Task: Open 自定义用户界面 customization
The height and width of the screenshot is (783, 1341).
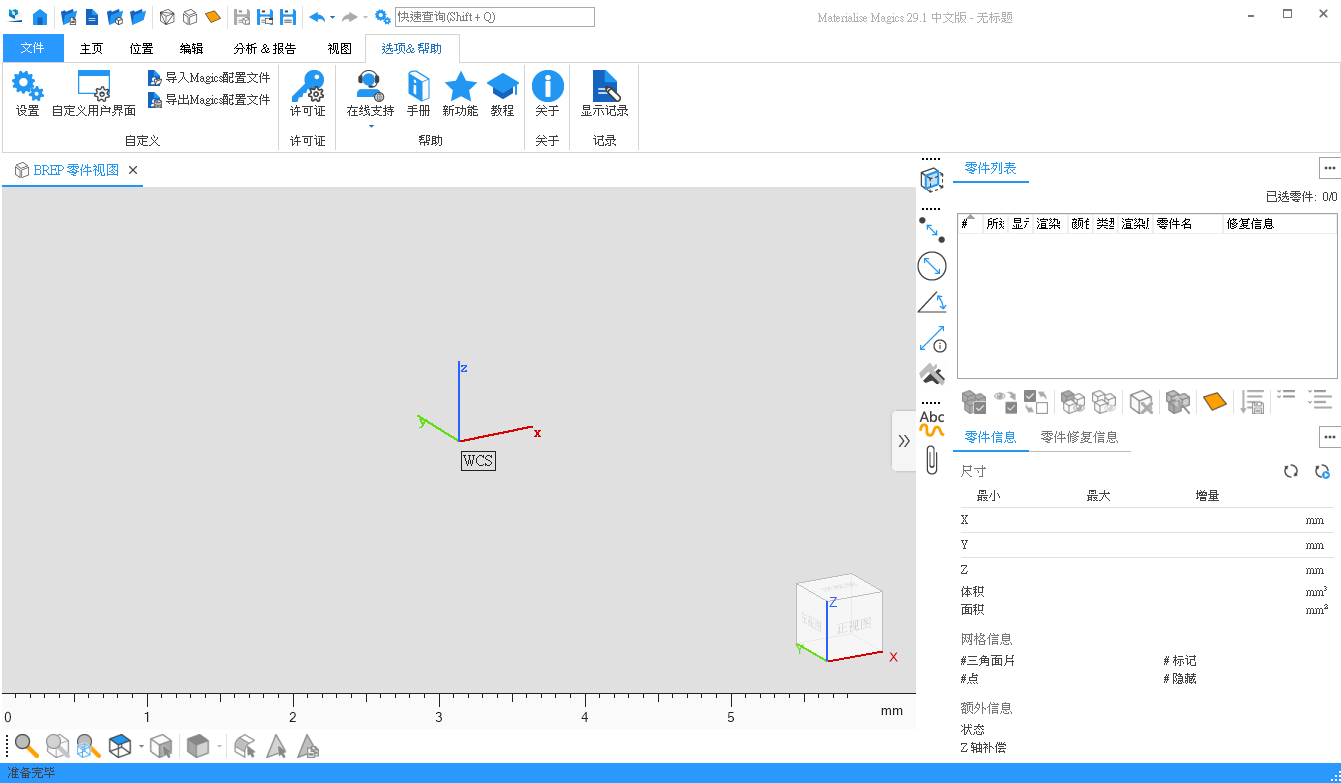Action: (94, 94)
